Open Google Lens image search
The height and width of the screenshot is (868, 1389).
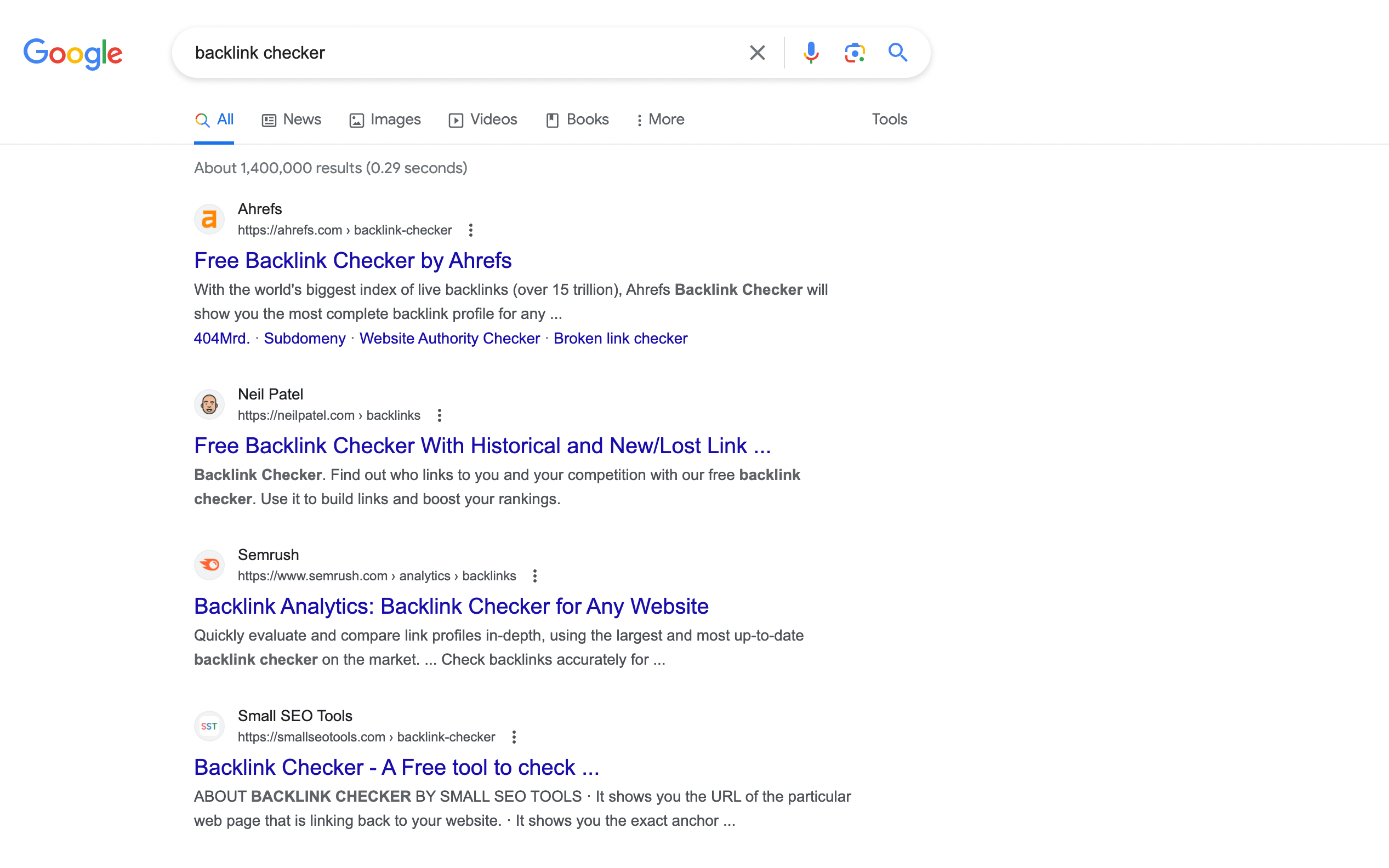(x=855, y=53)
